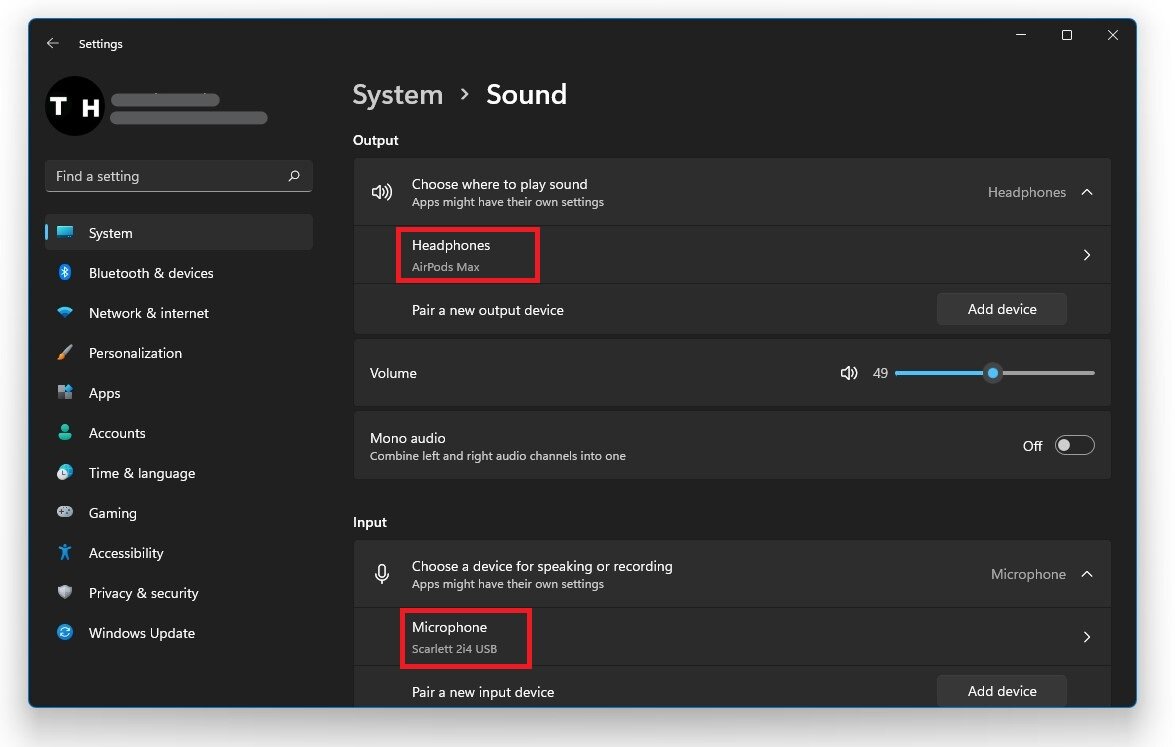Open AirPods Max headphones properties
The image size is (1175, 747).
(1087, 255)
